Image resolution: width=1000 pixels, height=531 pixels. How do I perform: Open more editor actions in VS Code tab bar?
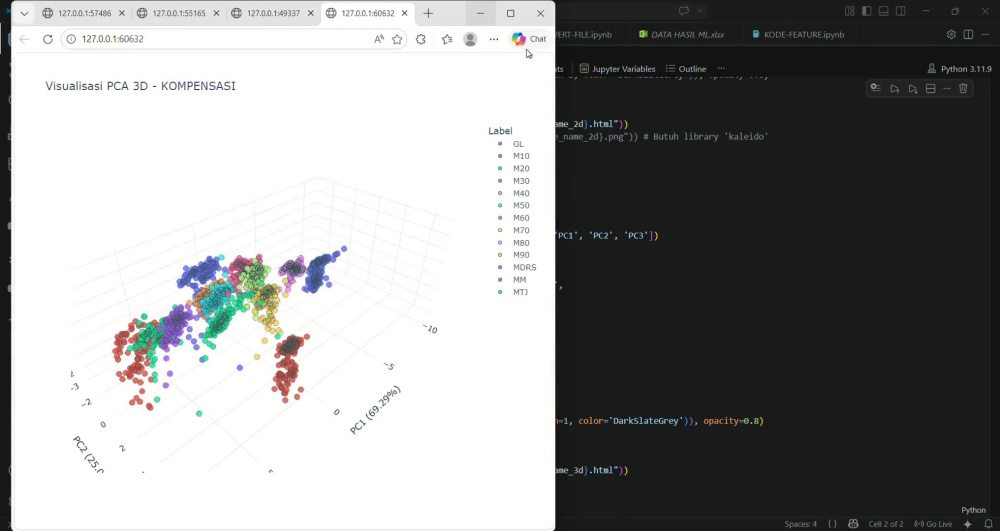[985, 34]
